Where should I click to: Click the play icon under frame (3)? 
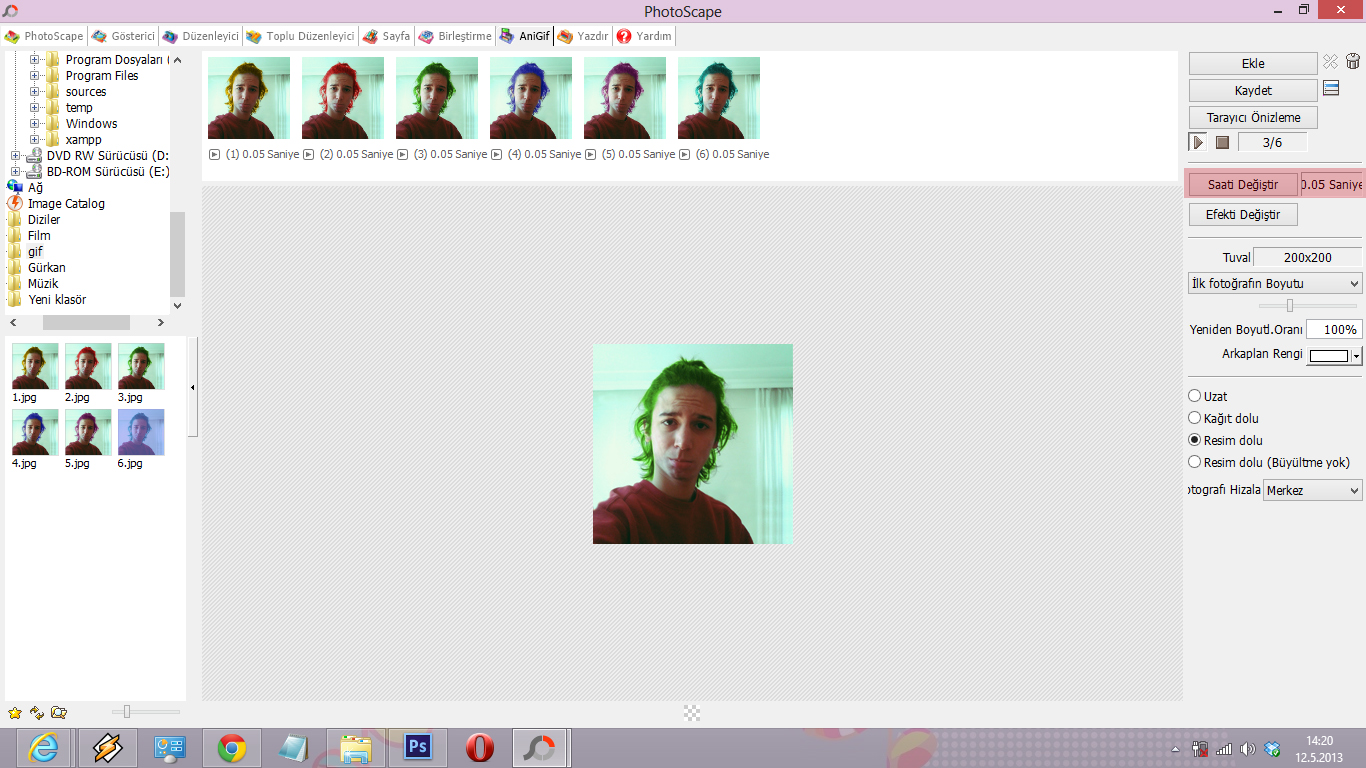point(403,154)
